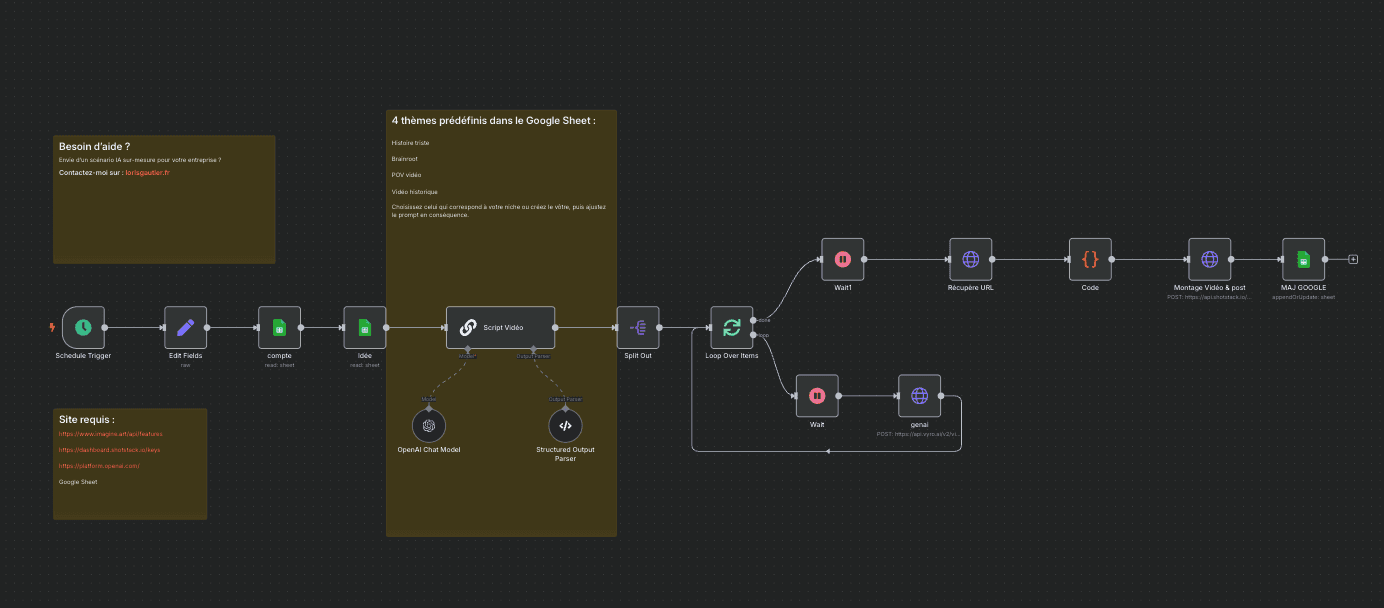
Task: Click the 4 thèmes prédéfinis note heading
Action: tap(494, 120)
